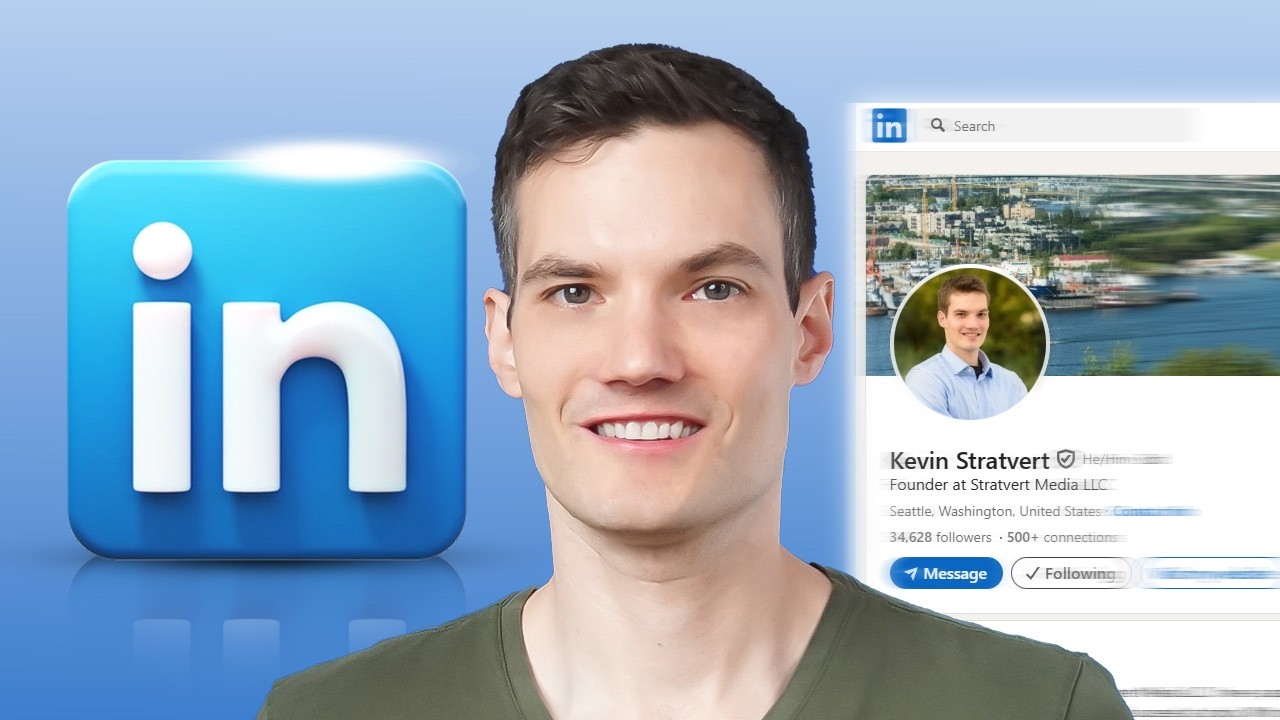The image size is (1280, 720).
Task: Open the 500+ connections link
Action: tap(1062, 537)
